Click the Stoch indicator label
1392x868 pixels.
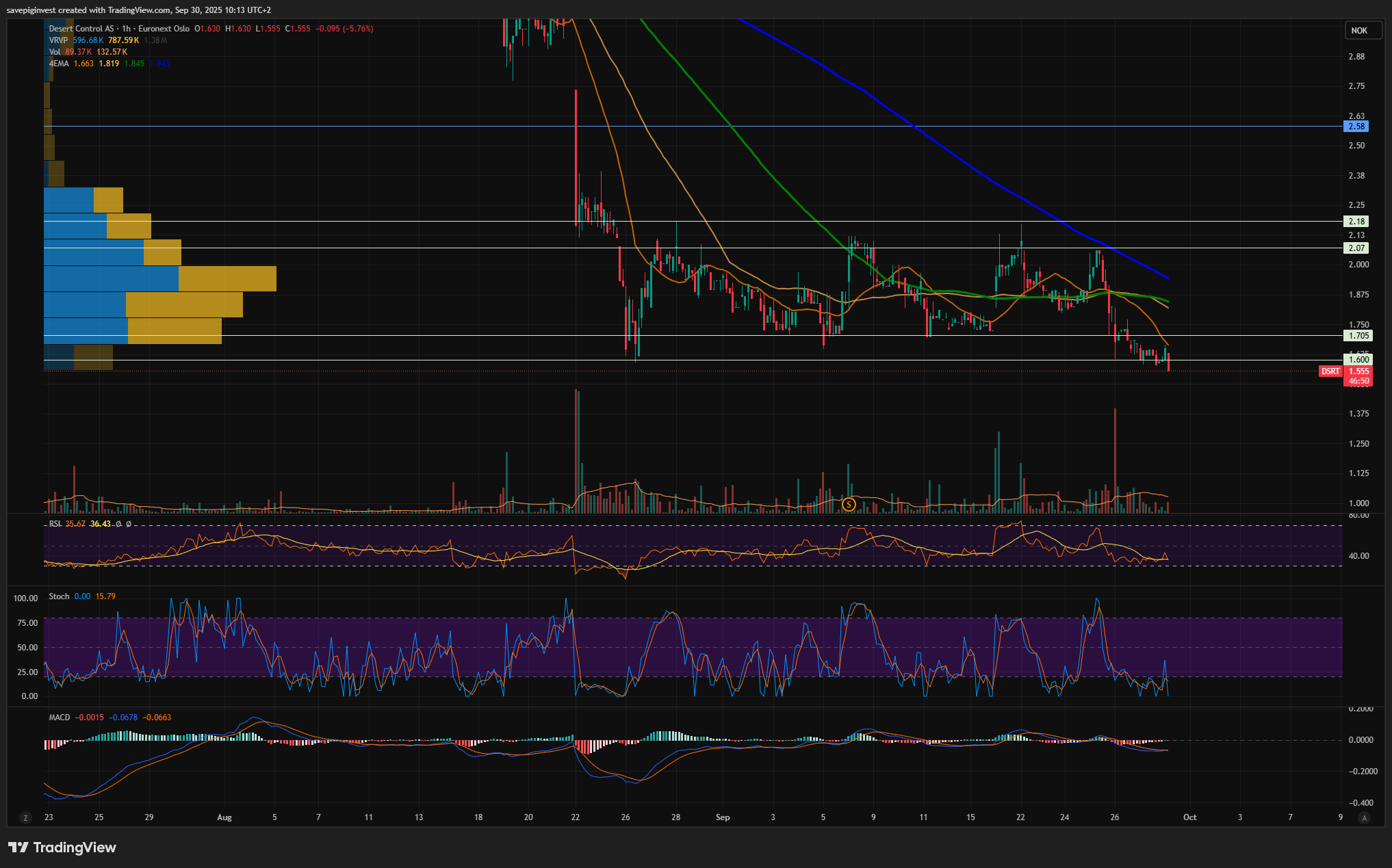pyautogui.click(x=59, y=596)
